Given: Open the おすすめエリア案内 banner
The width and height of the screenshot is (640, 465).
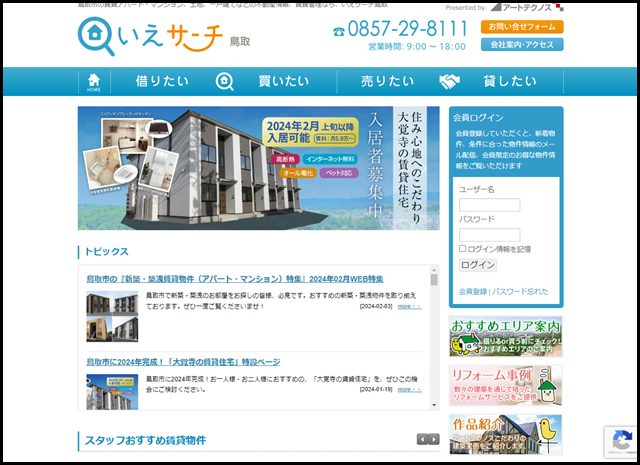Looking at the screenshot, I should point(506,336).
